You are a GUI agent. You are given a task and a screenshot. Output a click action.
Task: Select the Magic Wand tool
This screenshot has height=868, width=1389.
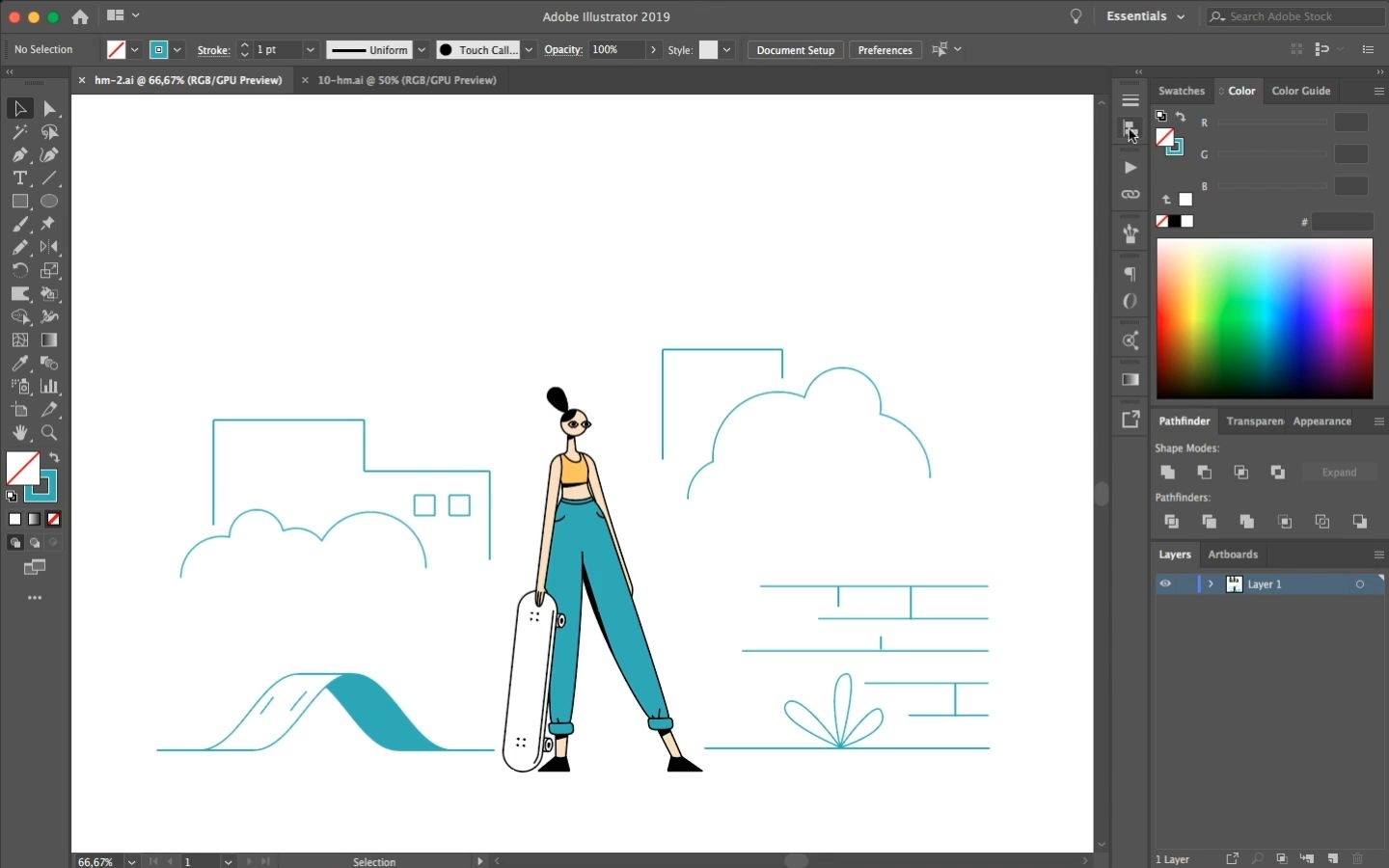point(20,132)
